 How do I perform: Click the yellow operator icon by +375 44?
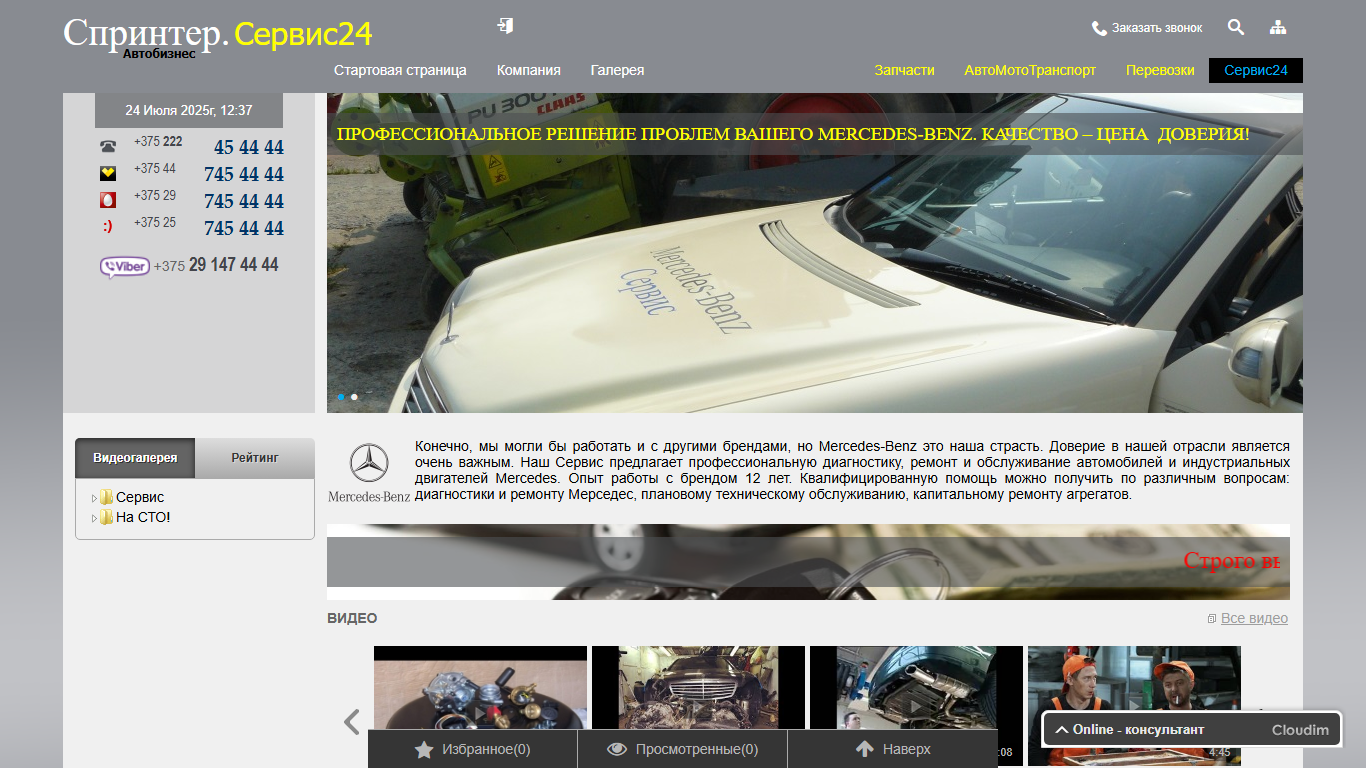(x=108, y=173)
